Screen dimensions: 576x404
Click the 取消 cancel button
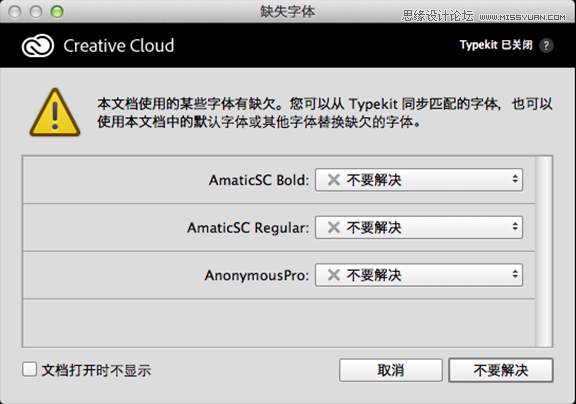[x=391, y=370]
